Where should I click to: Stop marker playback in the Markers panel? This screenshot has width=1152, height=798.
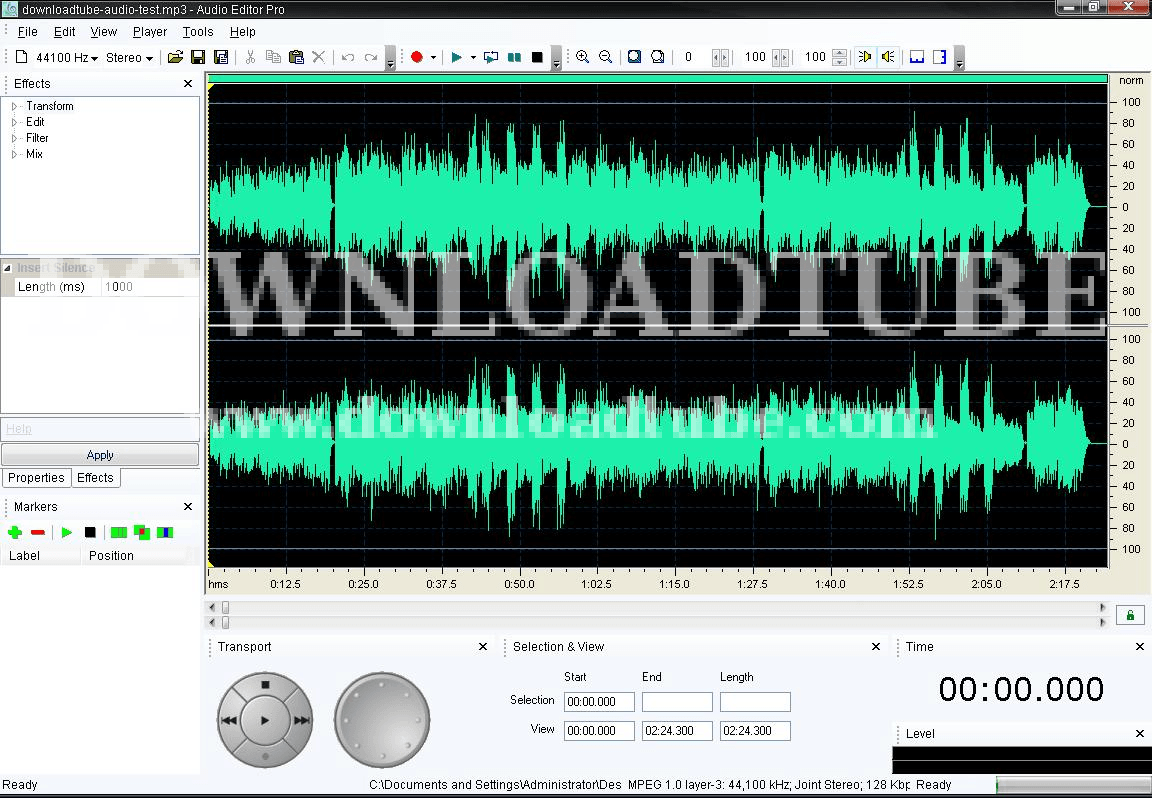point(90,532)
